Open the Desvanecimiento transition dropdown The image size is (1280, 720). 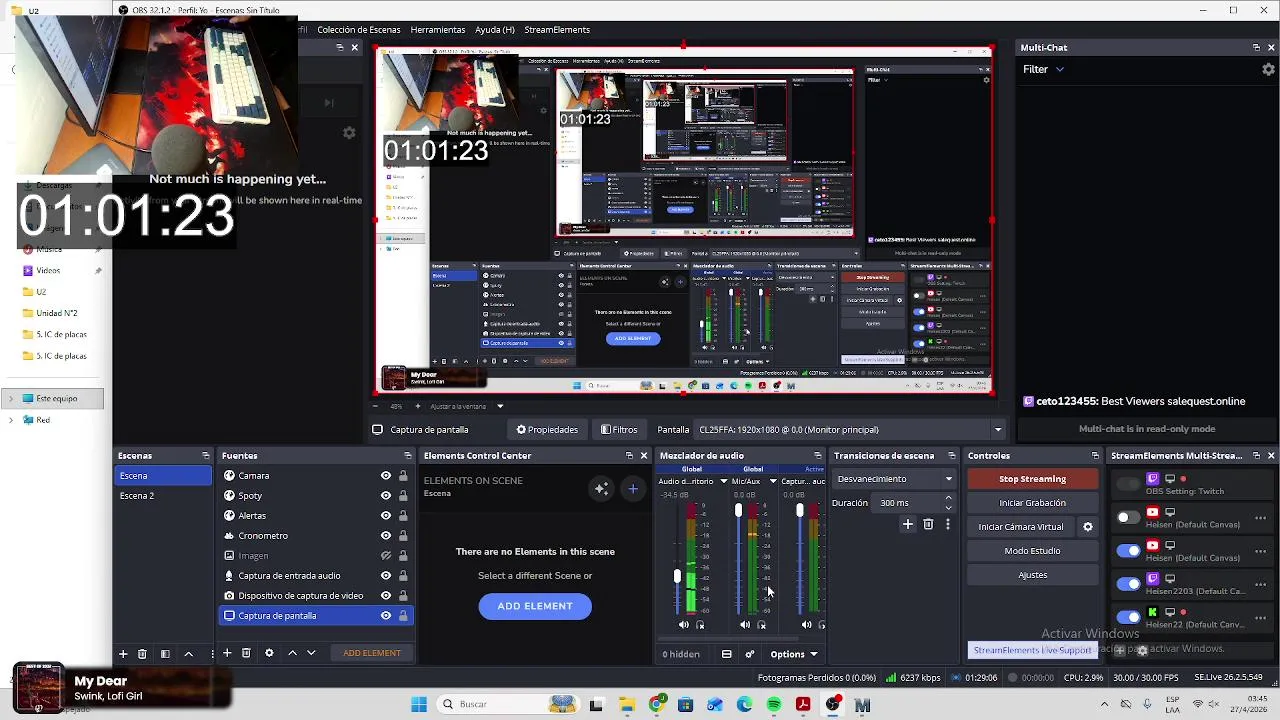894,479
